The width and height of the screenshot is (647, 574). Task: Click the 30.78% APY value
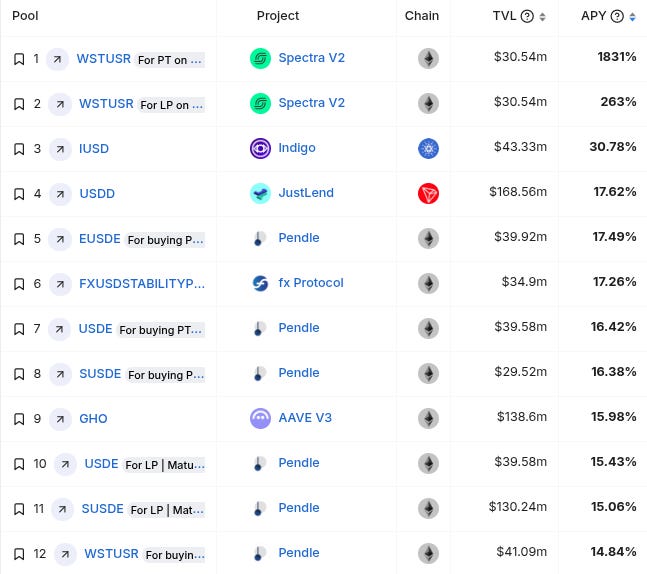coord(613,146)
